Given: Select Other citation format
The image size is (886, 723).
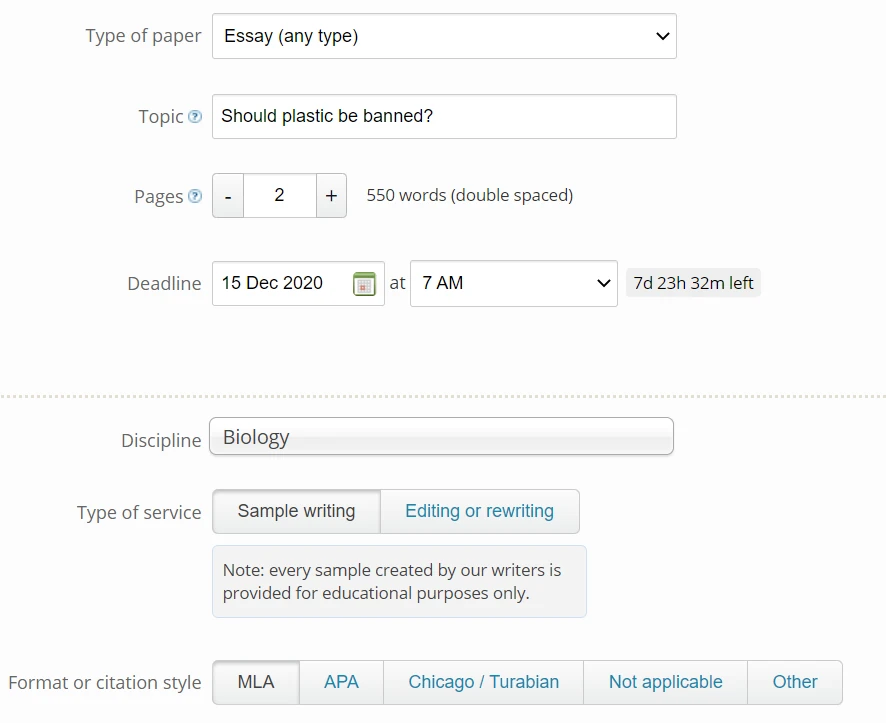Looking at the screenshot, I should click(794, 682).
